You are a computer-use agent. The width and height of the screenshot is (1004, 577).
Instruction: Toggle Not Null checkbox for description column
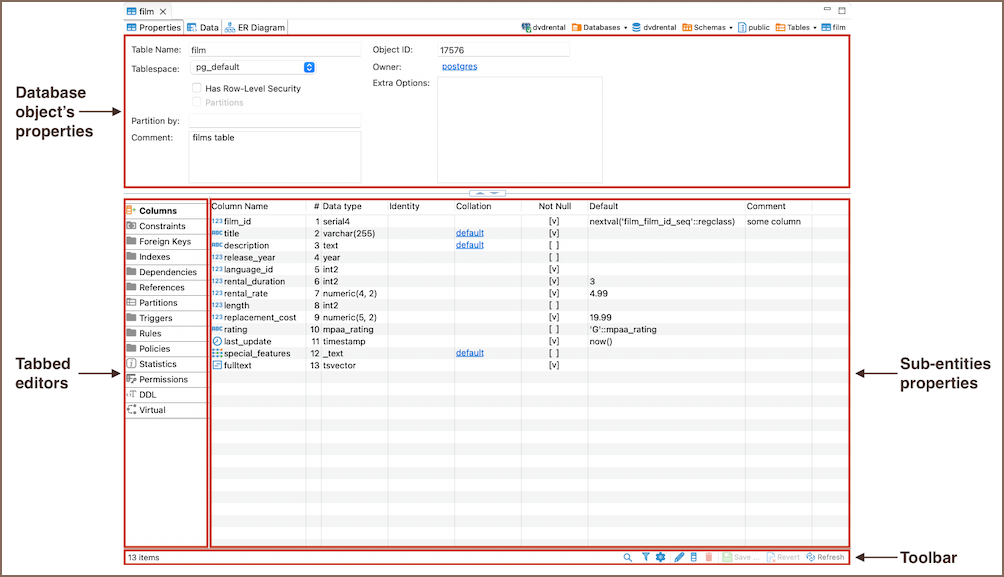(553, 245)
